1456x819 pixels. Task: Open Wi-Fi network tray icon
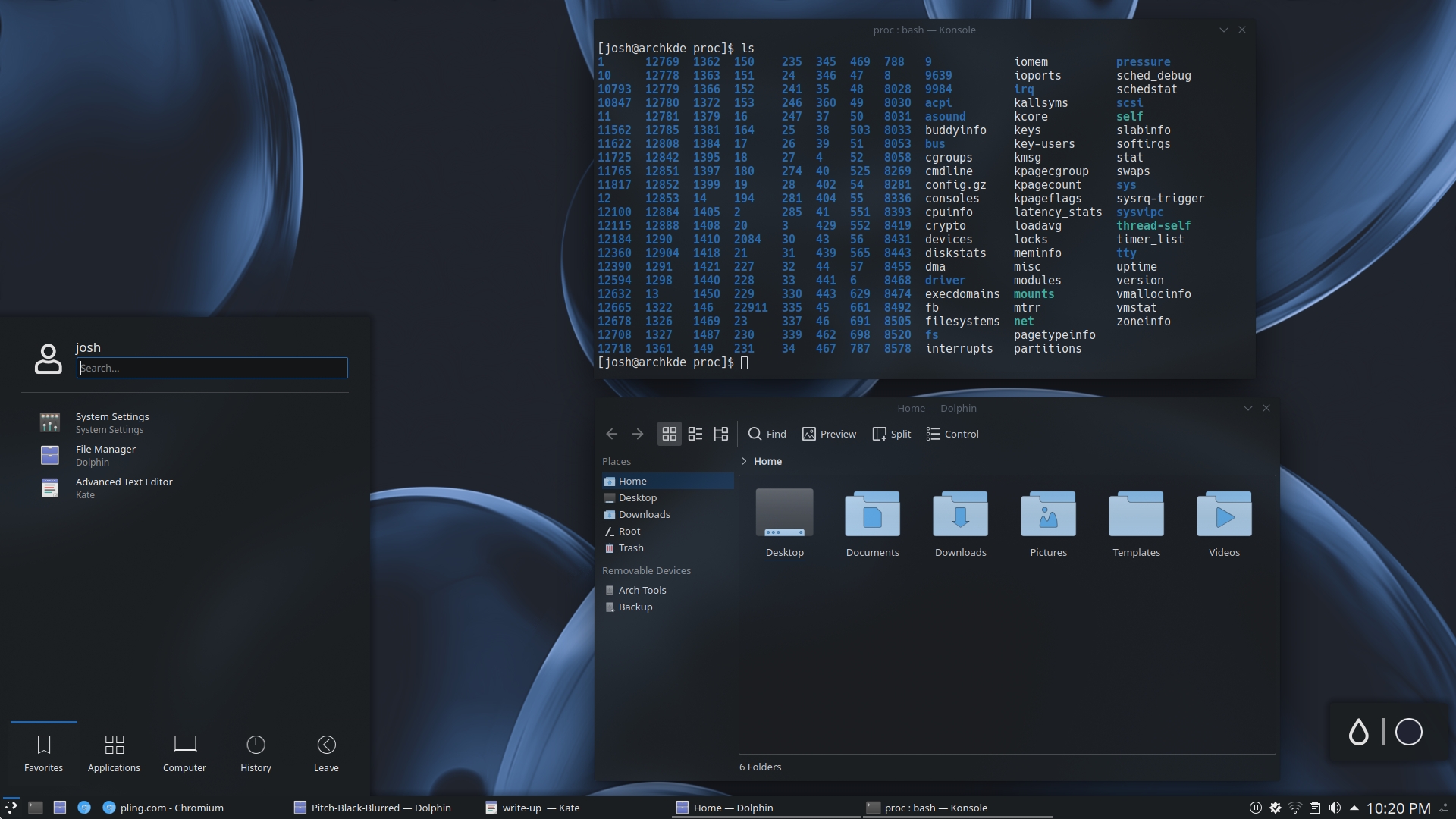tap(1295, 808)
